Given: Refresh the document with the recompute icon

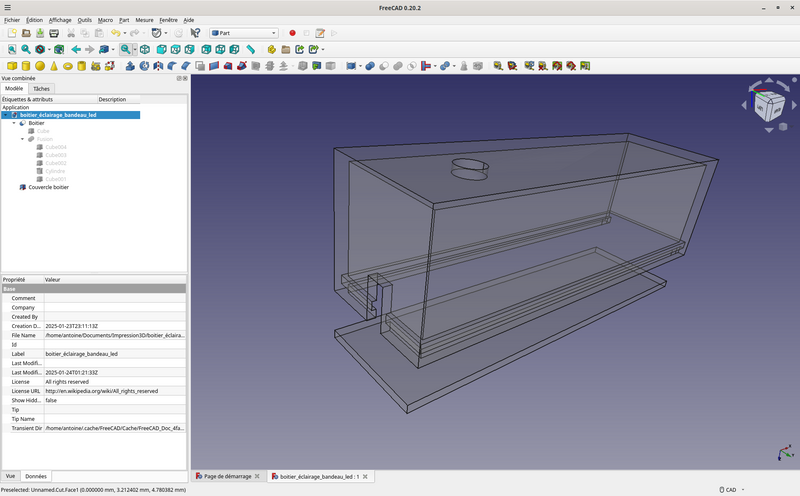Looking at the screenshot, I should [178, 33].
